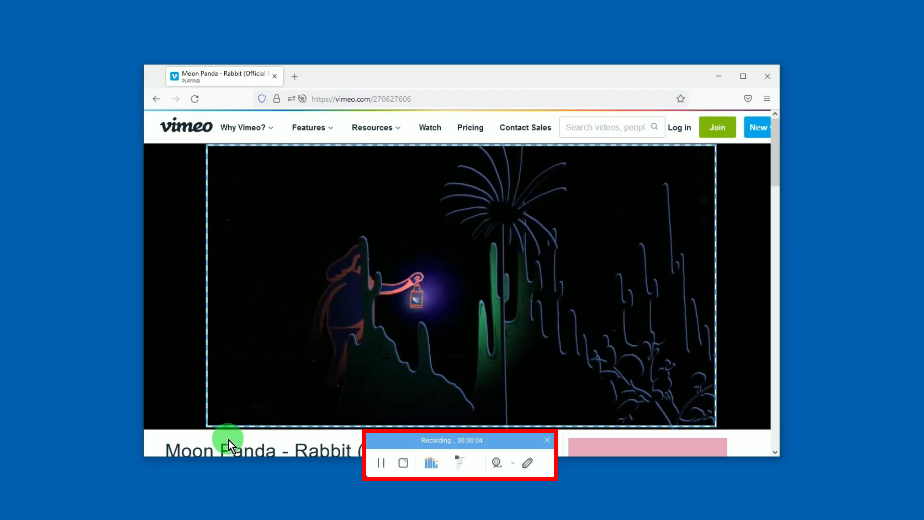Open the Pricing menu item
Screen dimensions: 924x520
pyautogui.click(x=470, y=127)
